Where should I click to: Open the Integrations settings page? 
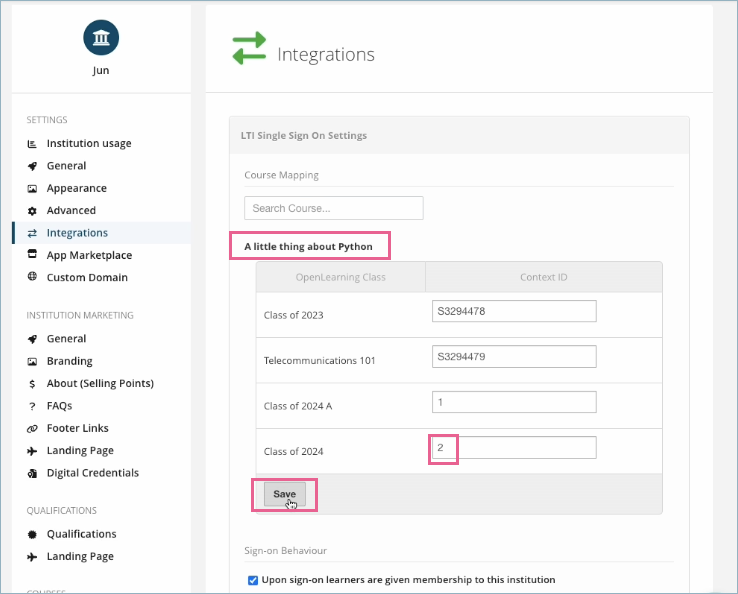[77, 233]
